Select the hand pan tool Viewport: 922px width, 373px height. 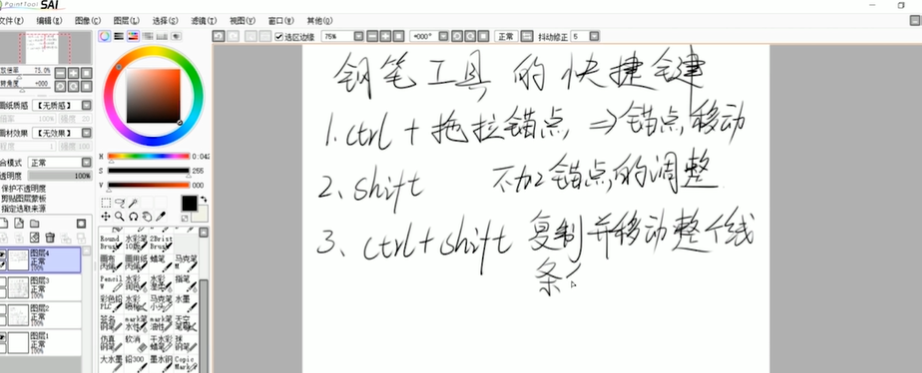click(x=147, y=217)
